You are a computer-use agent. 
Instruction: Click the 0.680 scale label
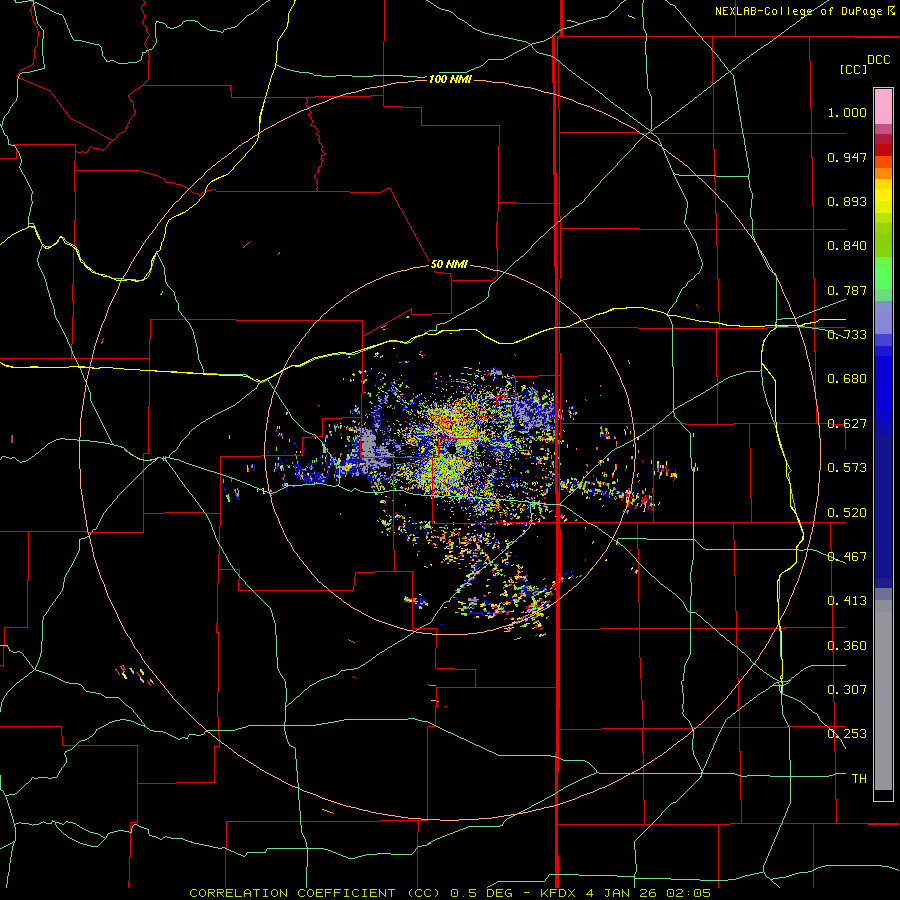tap(847, 379)
